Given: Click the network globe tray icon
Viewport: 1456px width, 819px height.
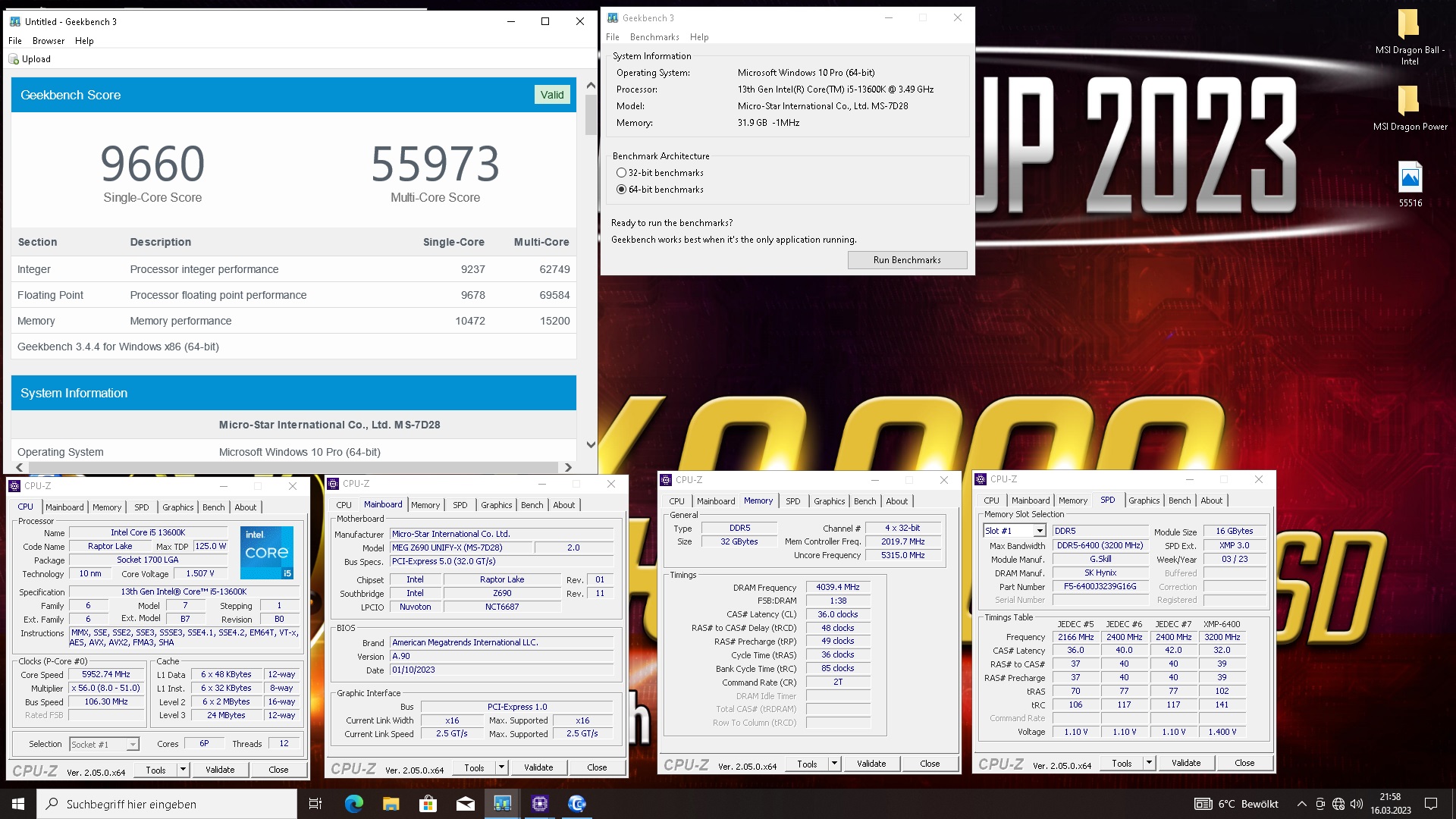Looking at the screenshot, I should tap(1338, 804).
